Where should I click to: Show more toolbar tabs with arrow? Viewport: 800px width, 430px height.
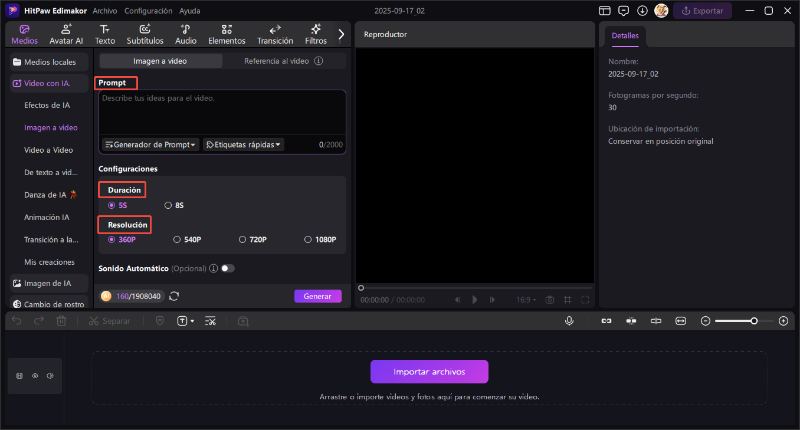341,35
